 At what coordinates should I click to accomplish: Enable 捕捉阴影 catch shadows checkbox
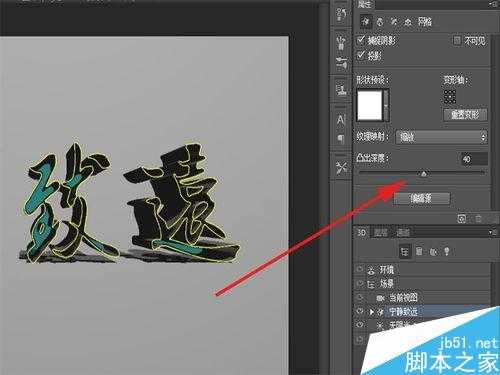click(x=361, y=40)
